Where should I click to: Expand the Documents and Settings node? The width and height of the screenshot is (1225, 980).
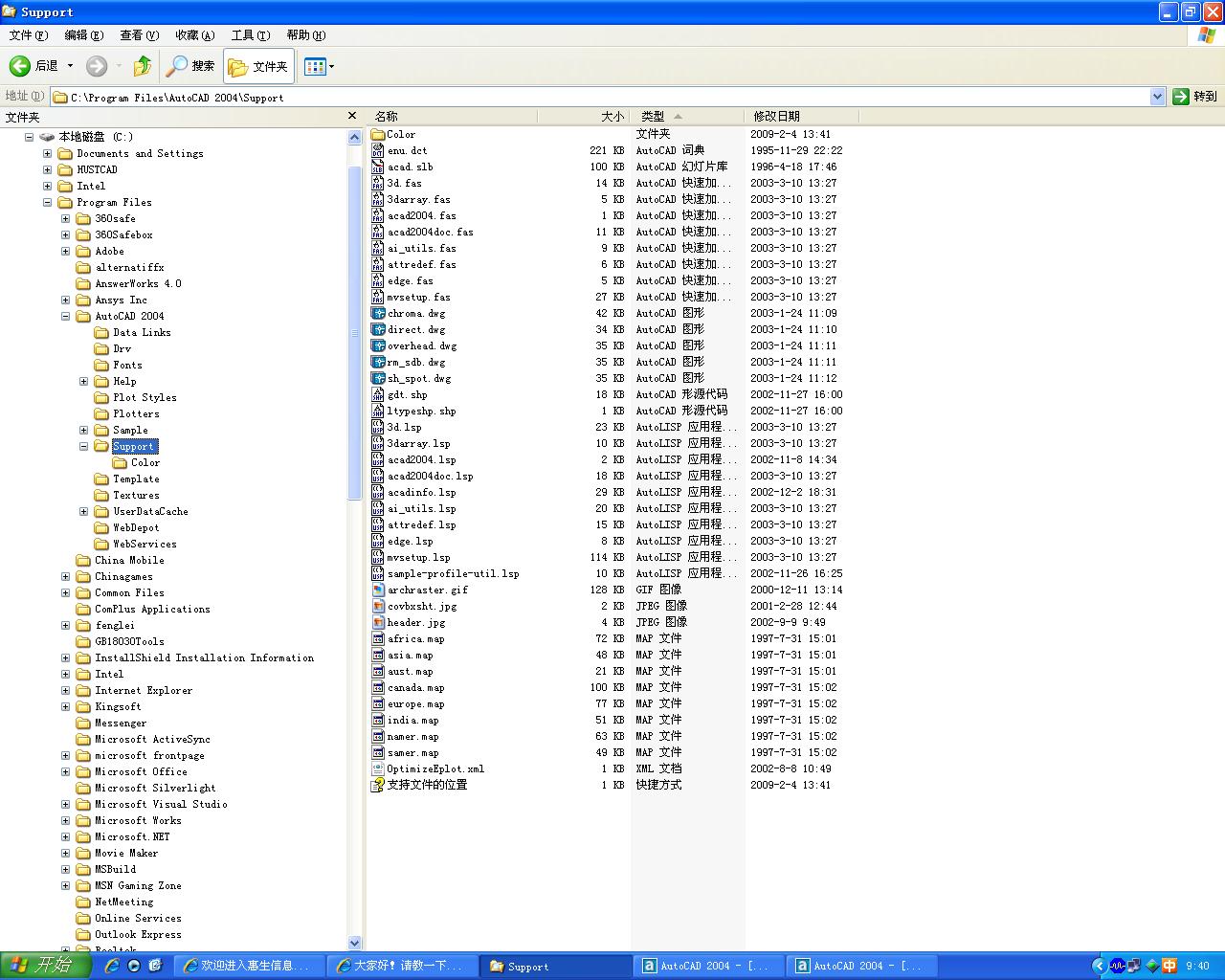(47, 153)
